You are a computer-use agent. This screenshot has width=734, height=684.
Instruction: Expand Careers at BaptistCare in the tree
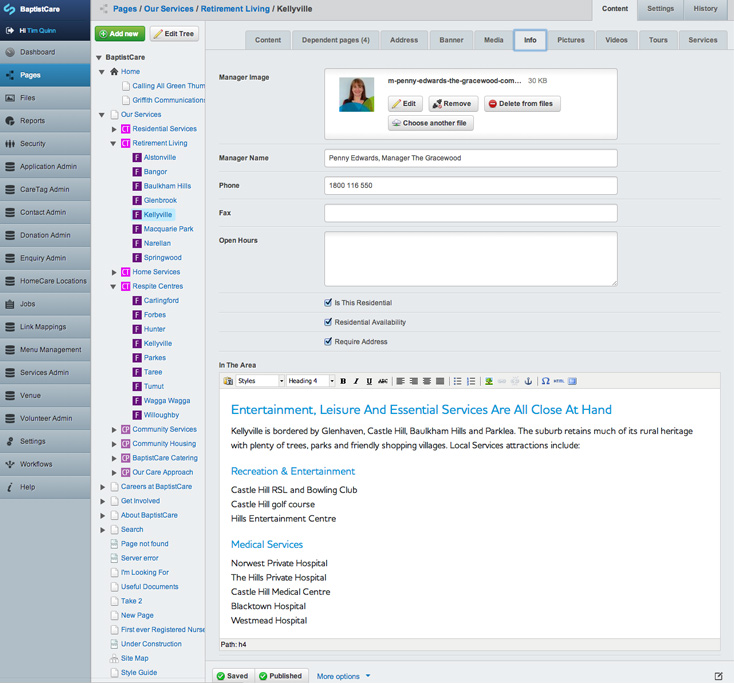click(x=103, y=487)
